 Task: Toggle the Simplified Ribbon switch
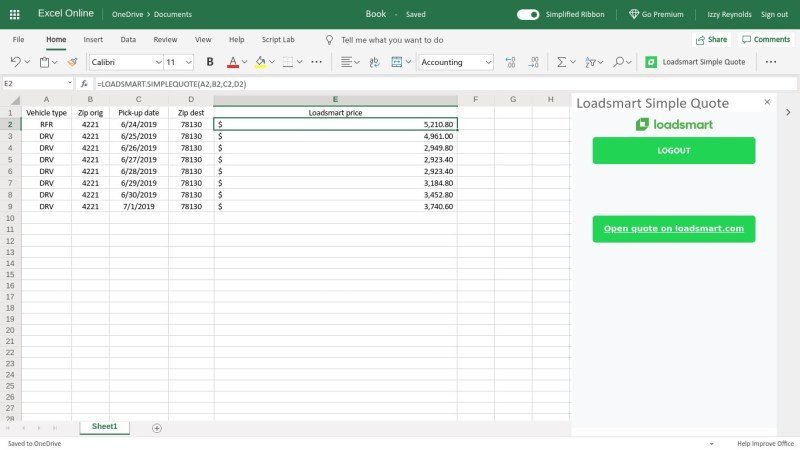(x=528, y=14)
